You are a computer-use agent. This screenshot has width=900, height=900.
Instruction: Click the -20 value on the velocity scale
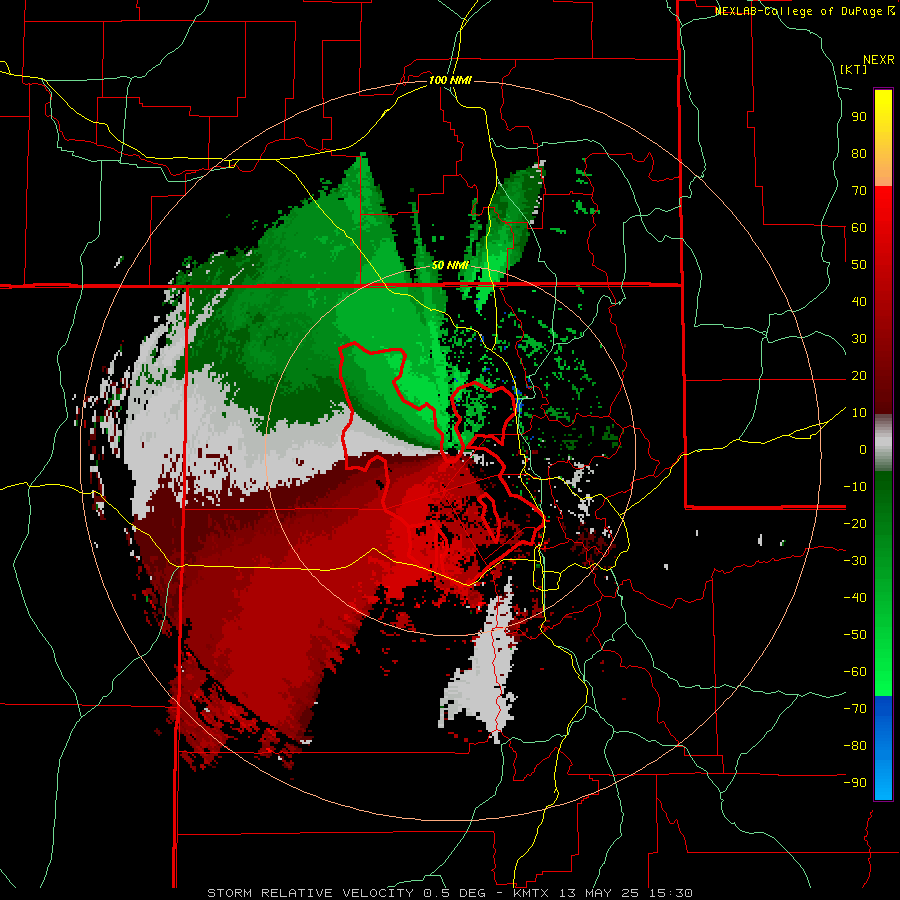coord(855,523)
